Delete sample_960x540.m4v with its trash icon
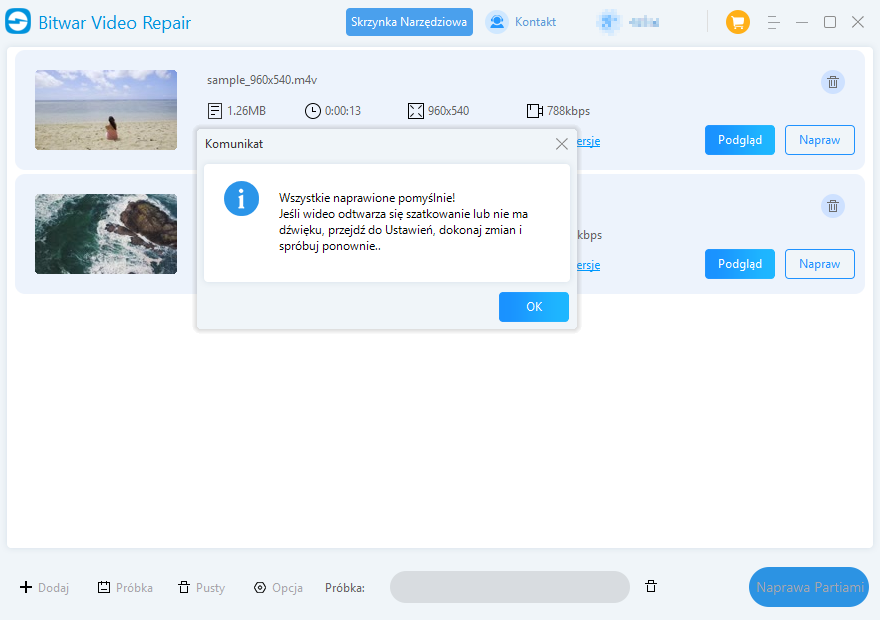 pos(833,82)
